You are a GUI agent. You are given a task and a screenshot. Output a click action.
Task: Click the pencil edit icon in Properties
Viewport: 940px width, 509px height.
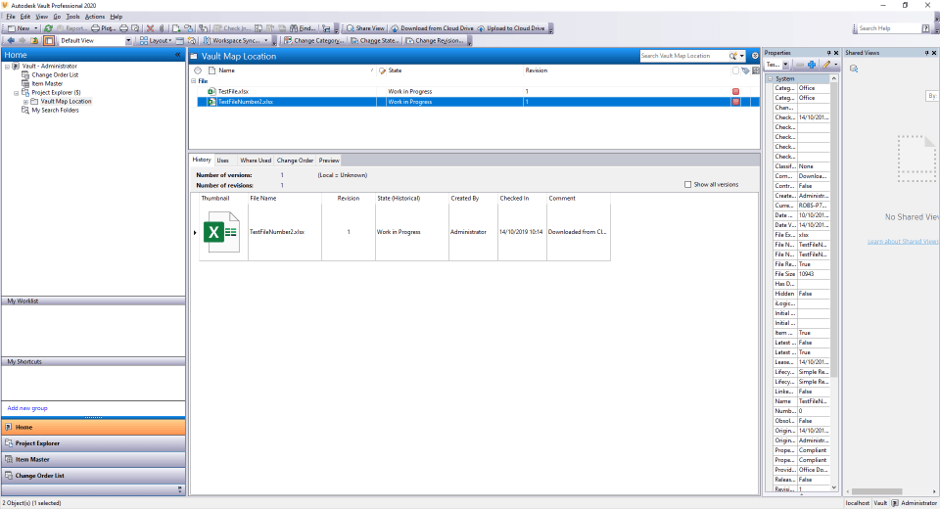tap(827, 65)
